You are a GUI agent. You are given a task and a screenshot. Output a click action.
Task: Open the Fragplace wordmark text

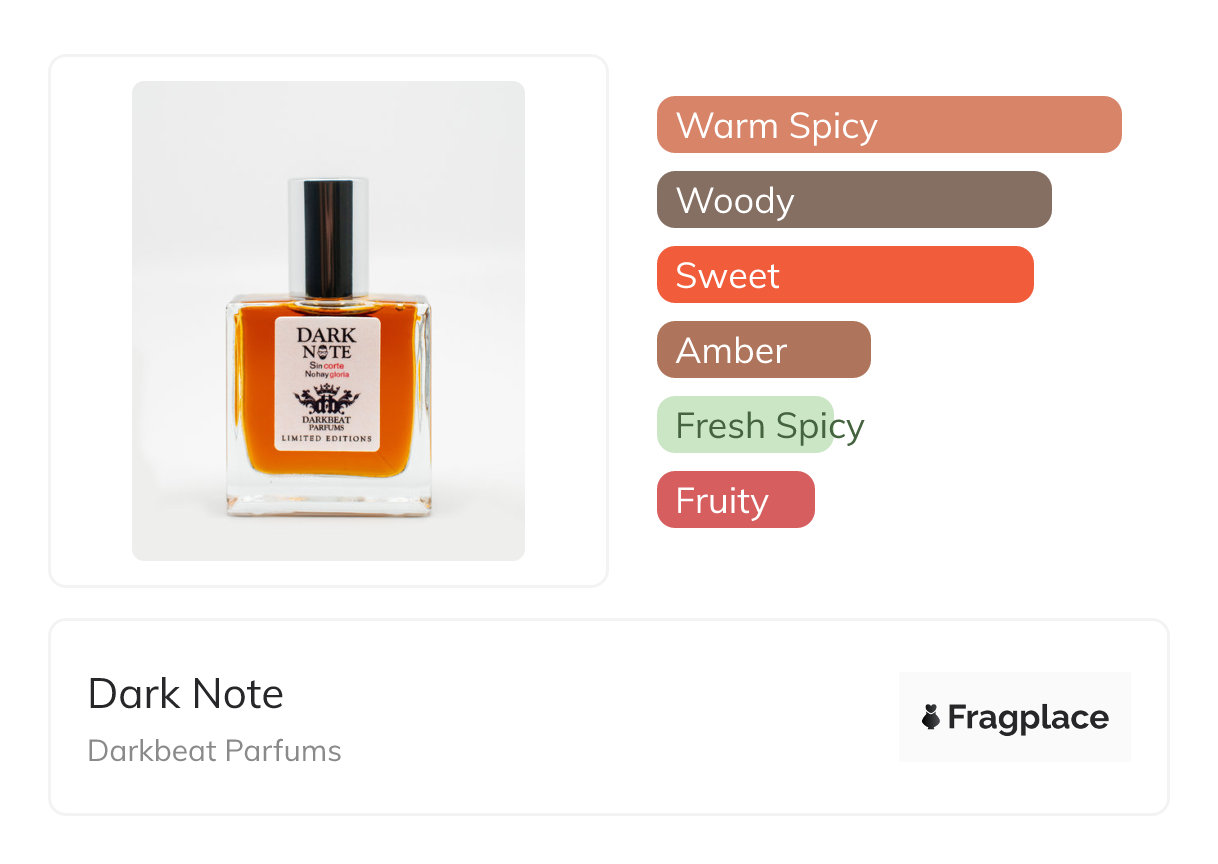coord(1028,717)
